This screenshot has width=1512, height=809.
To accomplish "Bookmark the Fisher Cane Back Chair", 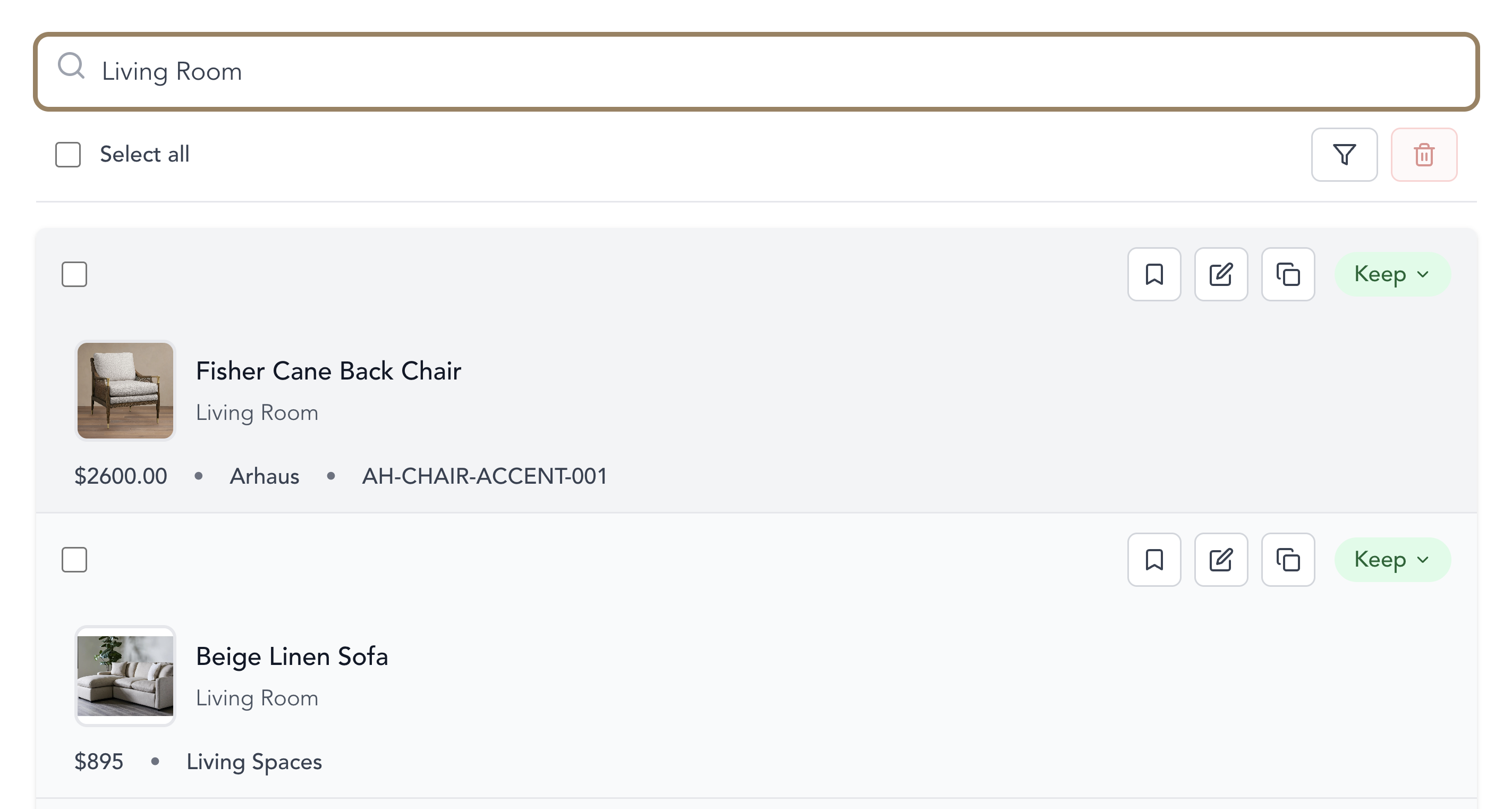I will pyautogui.click(x=1154, y=274).
